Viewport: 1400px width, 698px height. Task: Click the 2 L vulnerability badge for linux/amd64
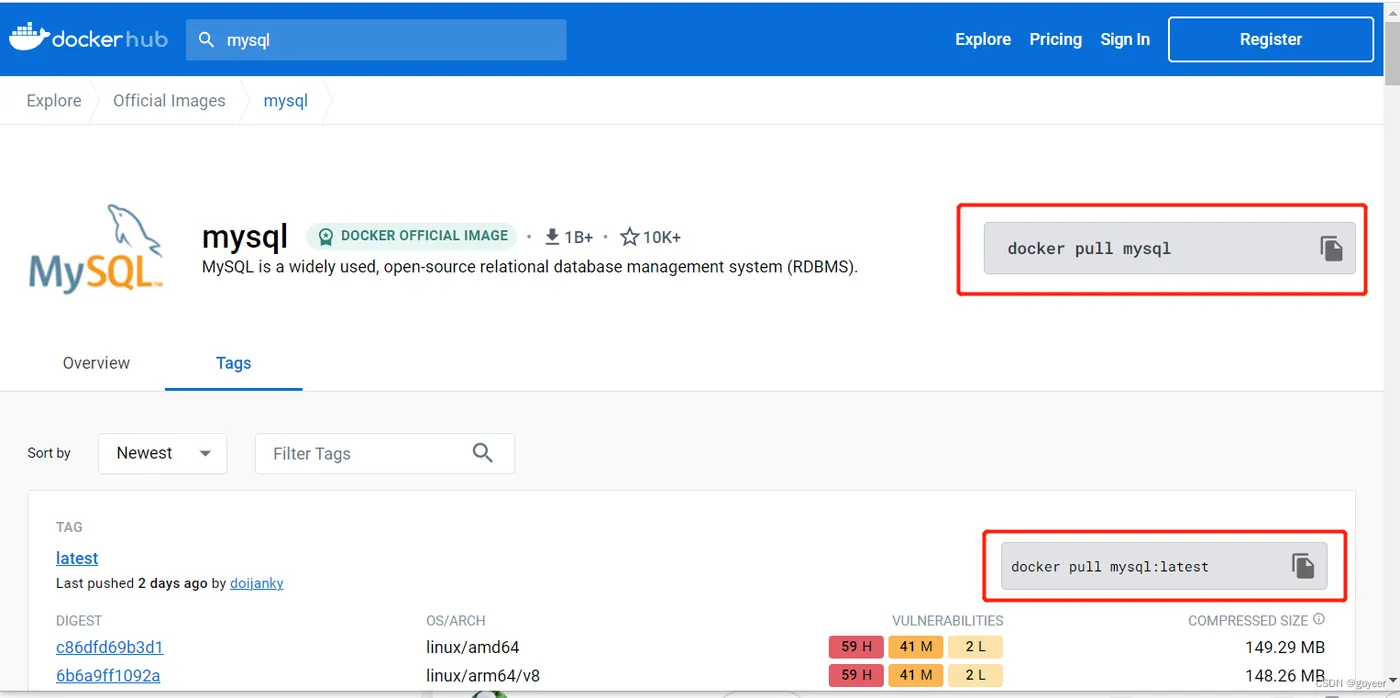975,647
